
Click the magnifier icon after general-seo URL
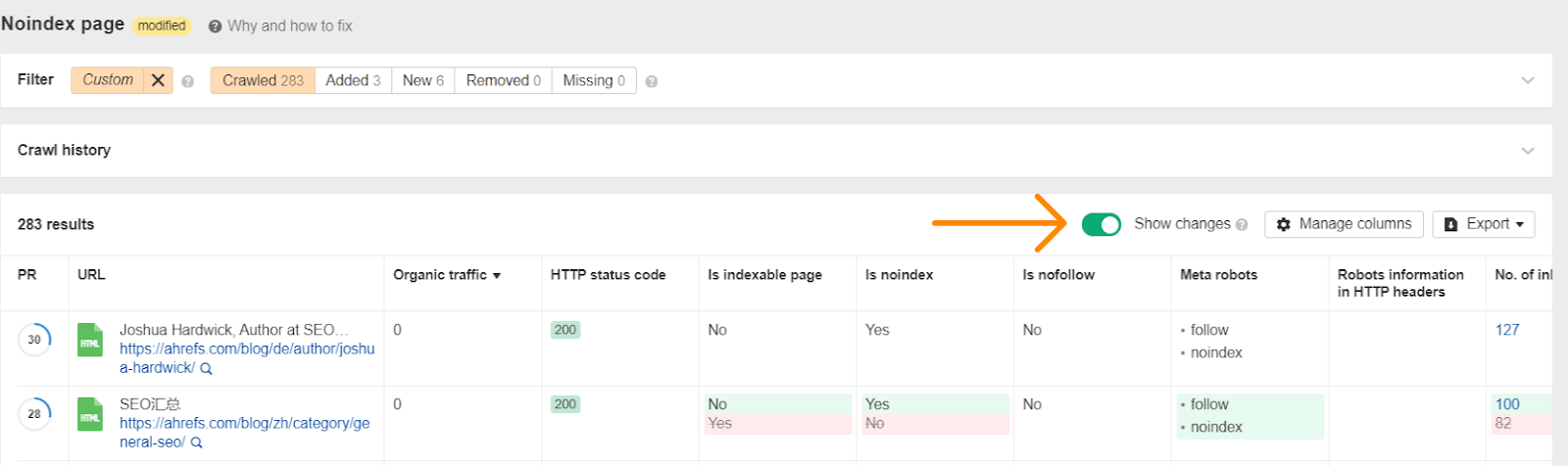point(196,443)
